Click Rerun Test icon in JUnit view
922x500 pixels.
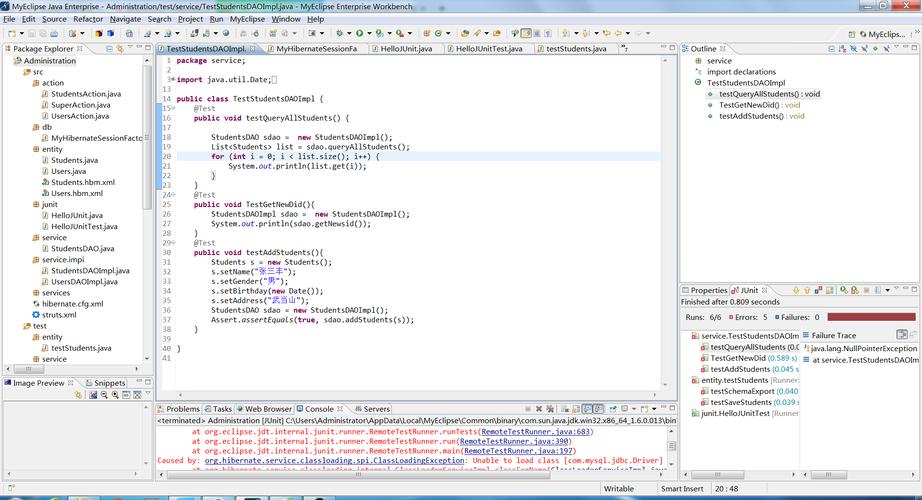click(844, 290)
